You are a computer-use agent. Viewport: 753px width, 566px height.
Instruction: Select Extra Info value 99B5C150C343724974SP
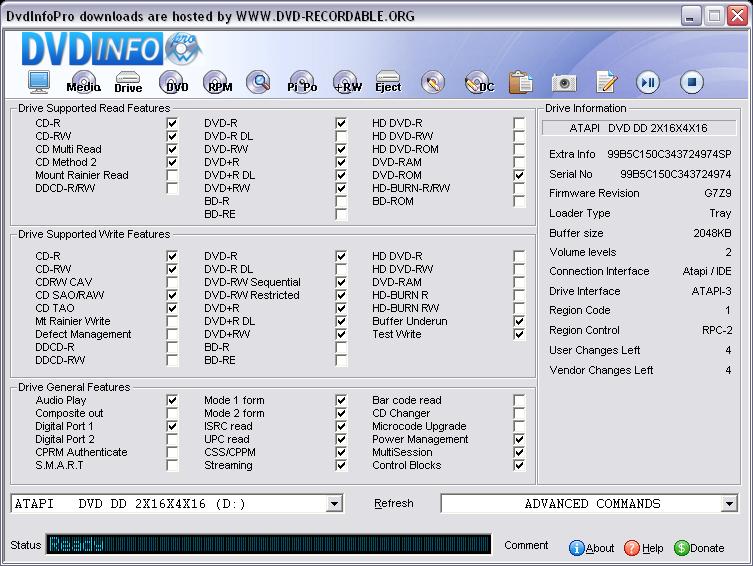tap(669, 154)
